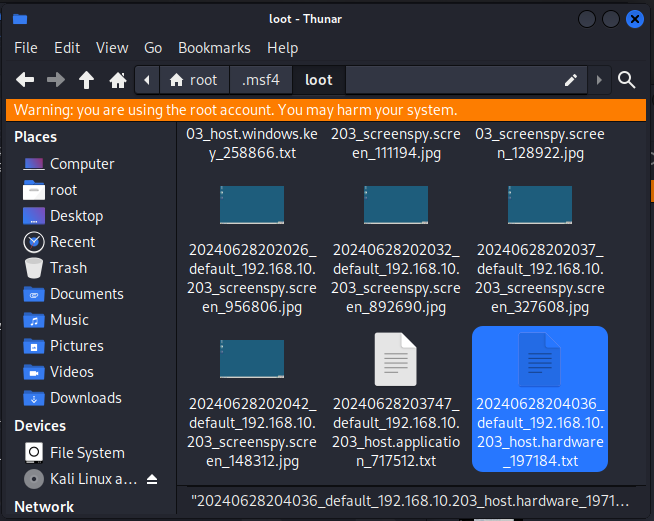
Task: Select screenspy screen_148312.jpg thumbnail
Action: point(252,359)
